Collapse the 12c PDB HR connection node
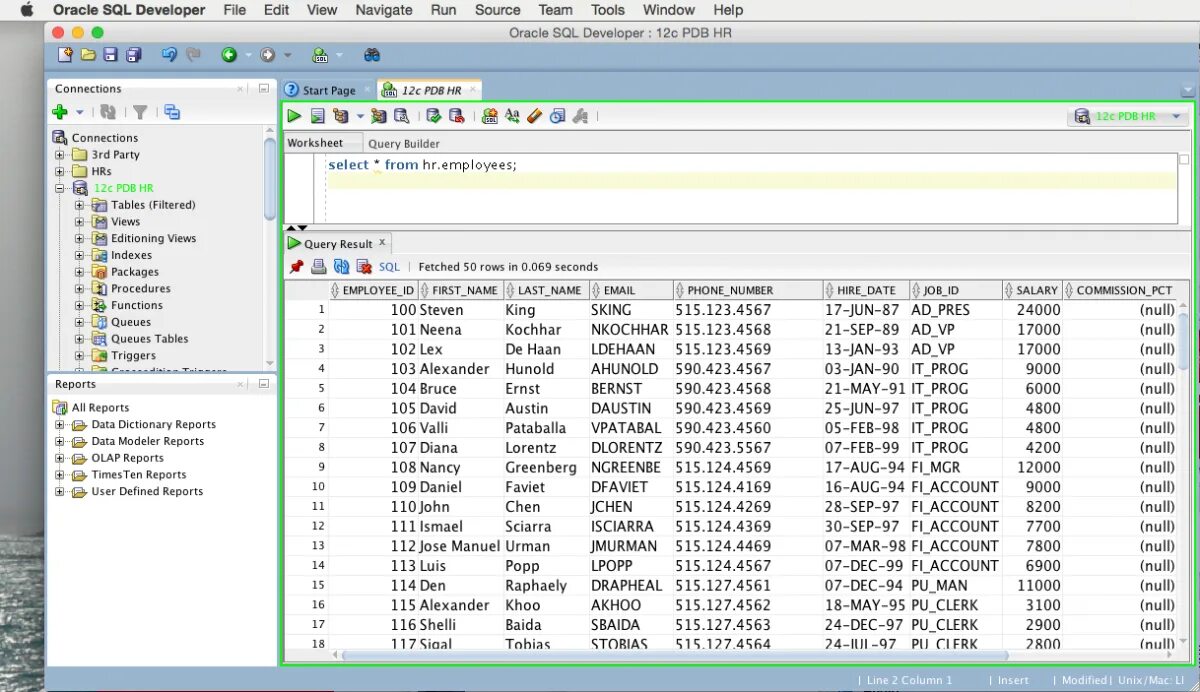This screenshot has height=692, width=1200. pos(60,188)
